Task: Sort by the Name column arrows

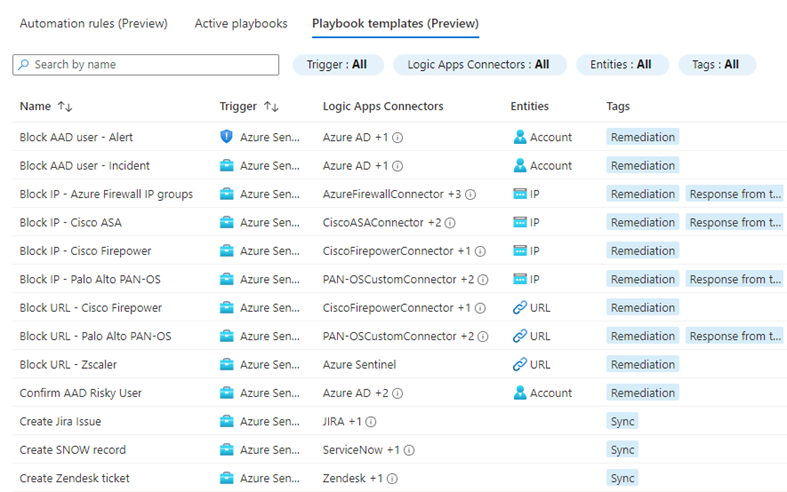Action: point(65,106)
